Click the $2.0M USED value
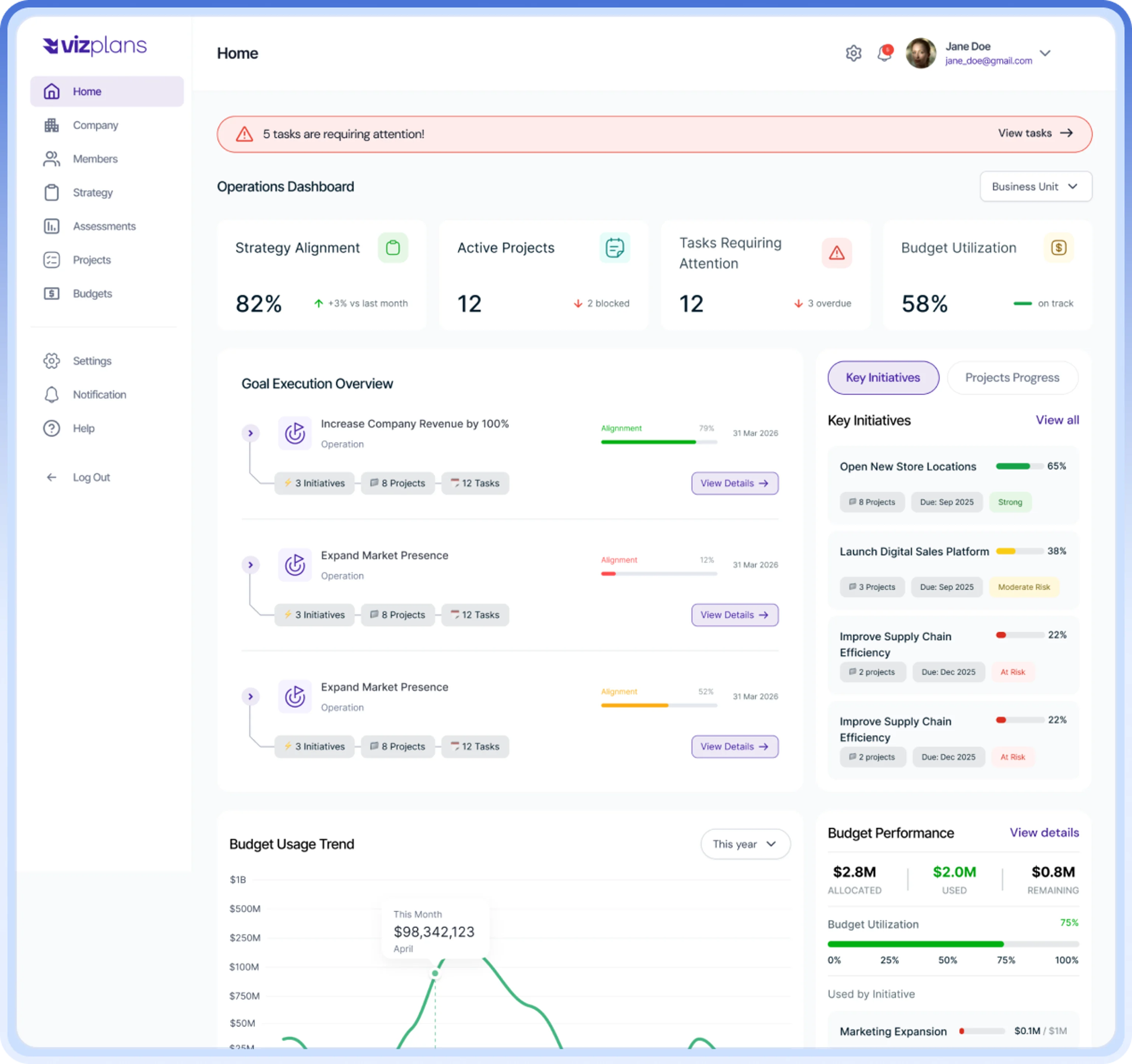 click(954, 872)
